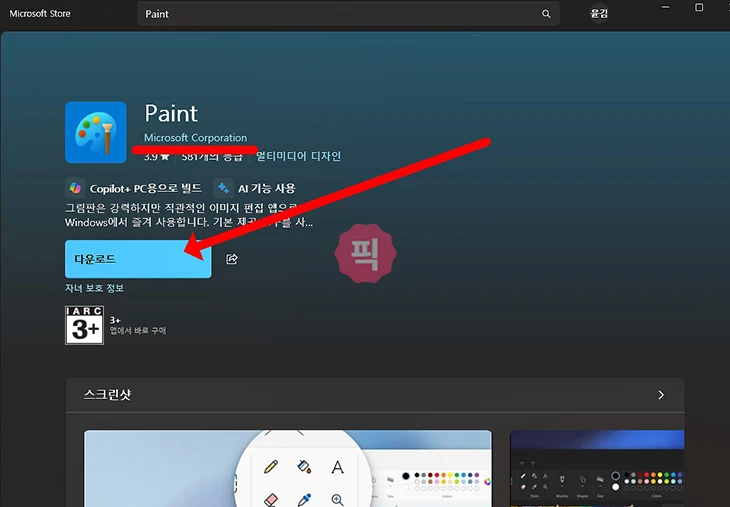Click the AI 기능 사용 label
This screenshot has height=507, width=730.
tap(267, 189)
